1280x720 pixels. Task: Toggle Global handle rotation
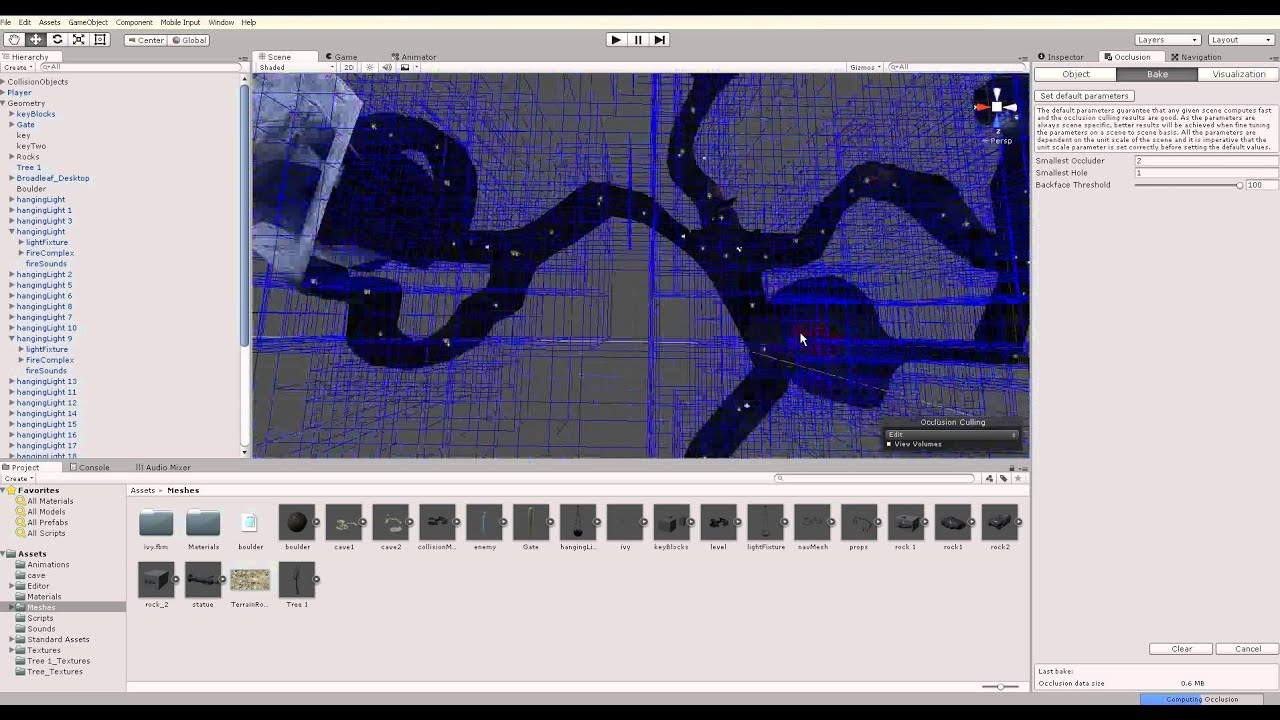[x=189, y=40]
